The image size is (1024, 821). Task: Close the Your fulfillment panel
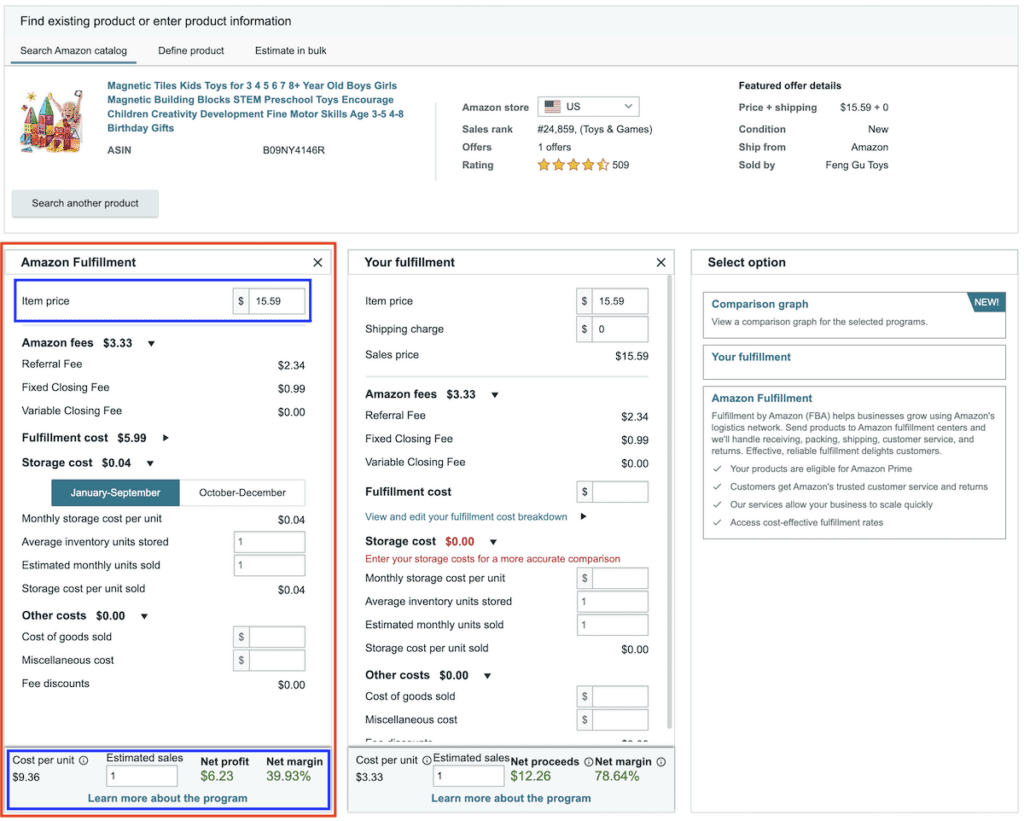click(x=661, y=262)
